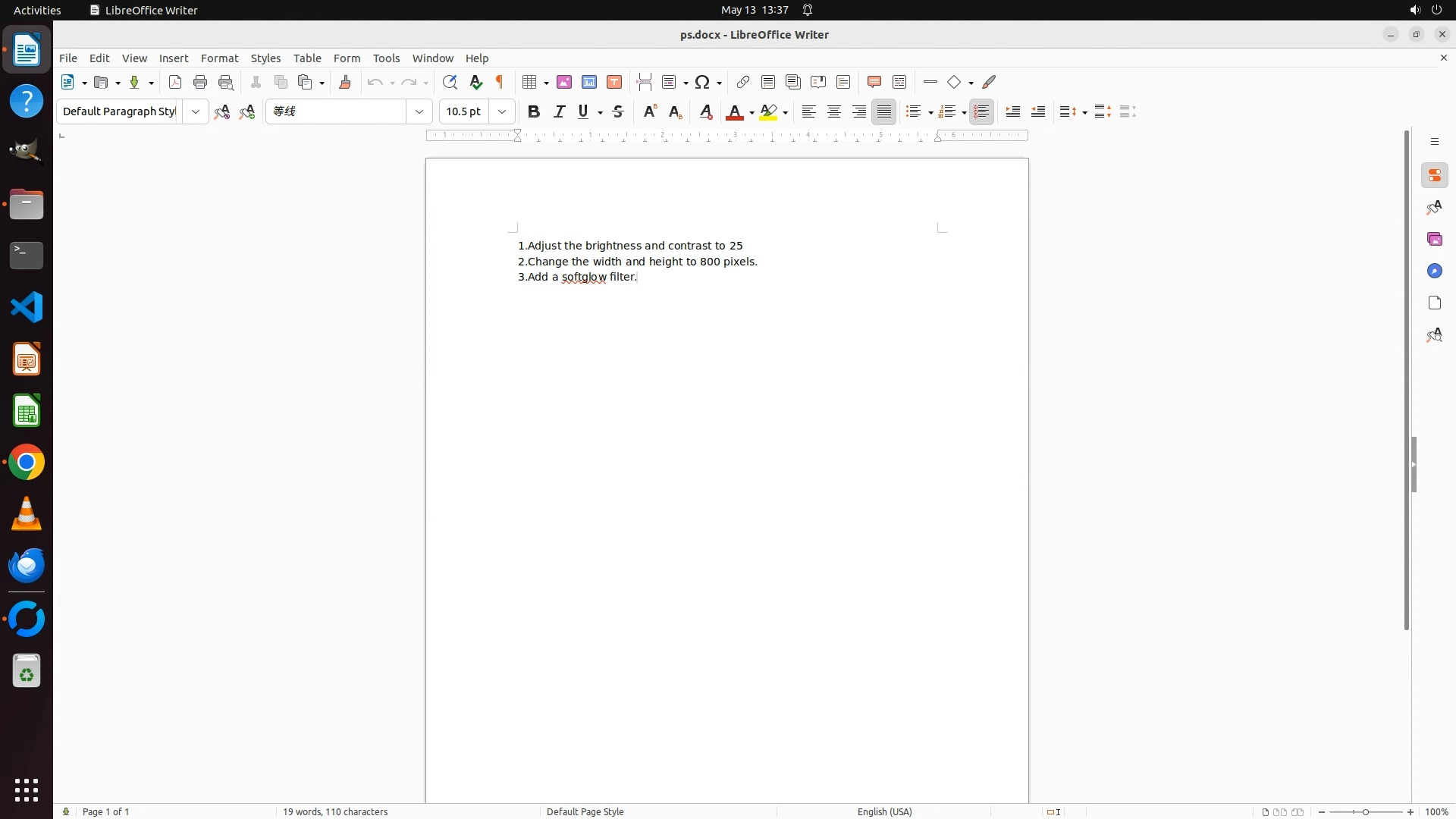
Task: Insert special character omega icon
Action: pos(702,82)
